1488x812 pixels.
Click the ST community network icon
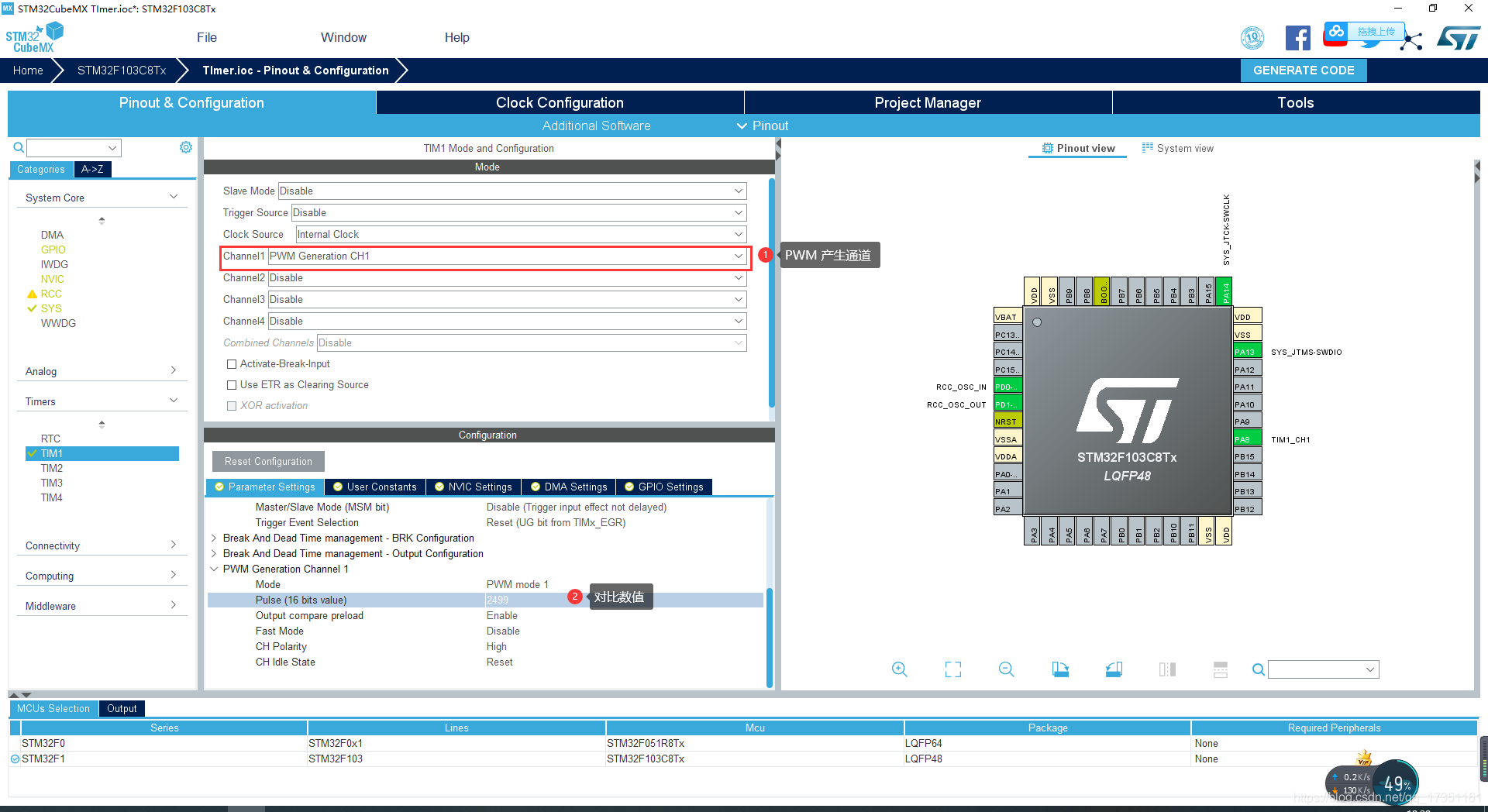point(1412,40)
